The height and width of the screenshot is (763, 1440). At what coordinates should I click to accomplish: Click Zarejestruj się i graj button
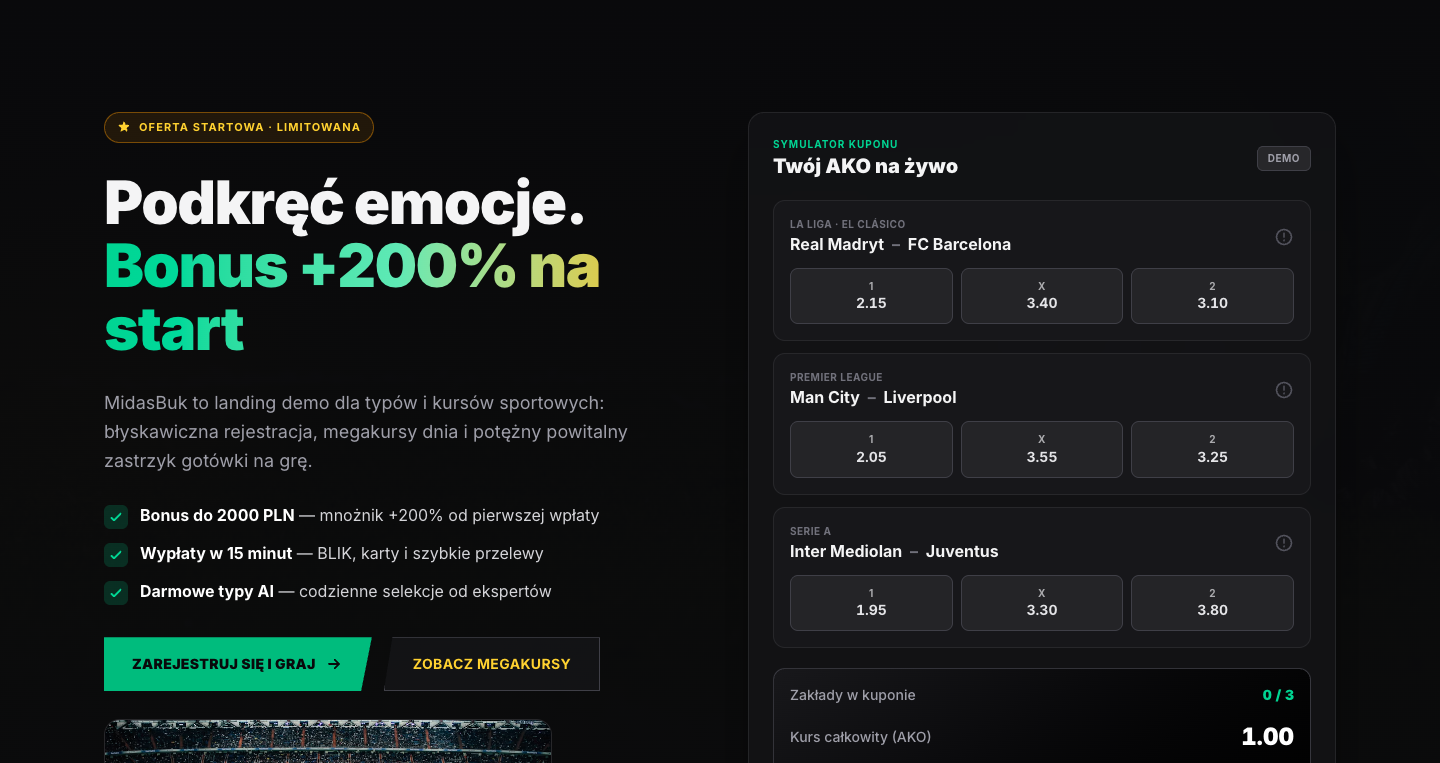[237, 664]
